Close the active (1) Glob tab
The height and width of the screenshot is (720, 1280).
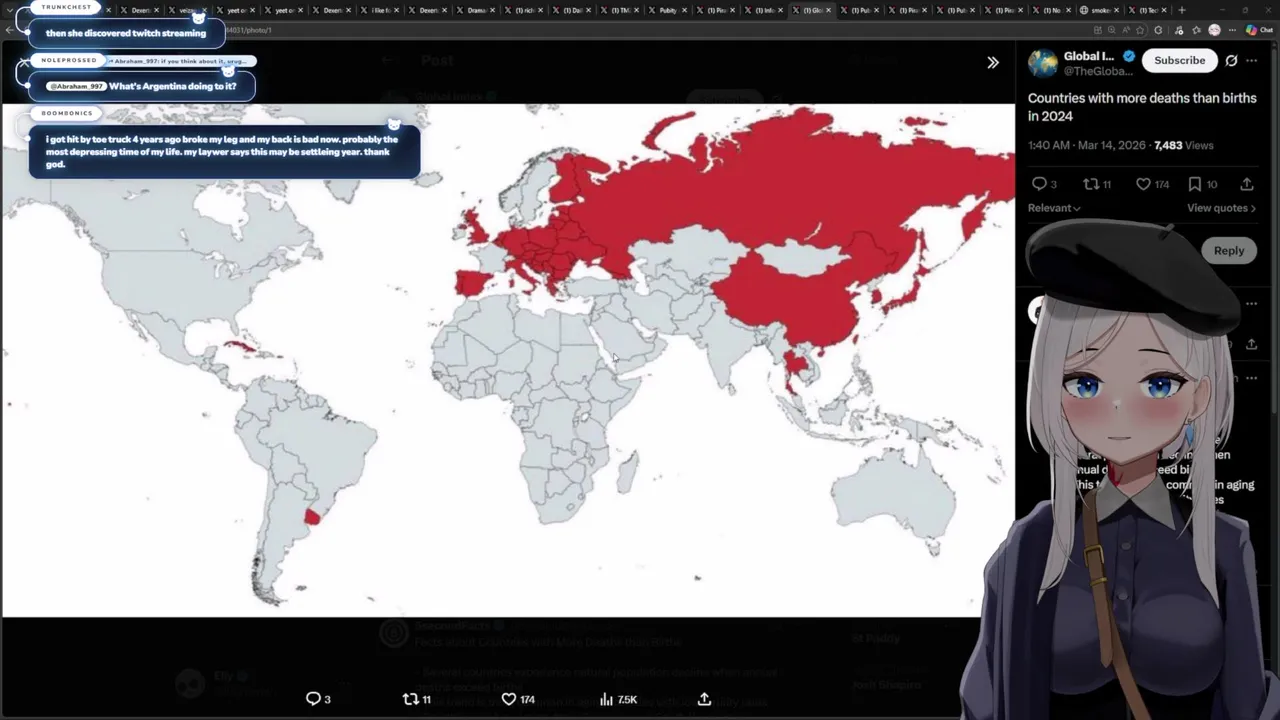(x=829, y=10)
